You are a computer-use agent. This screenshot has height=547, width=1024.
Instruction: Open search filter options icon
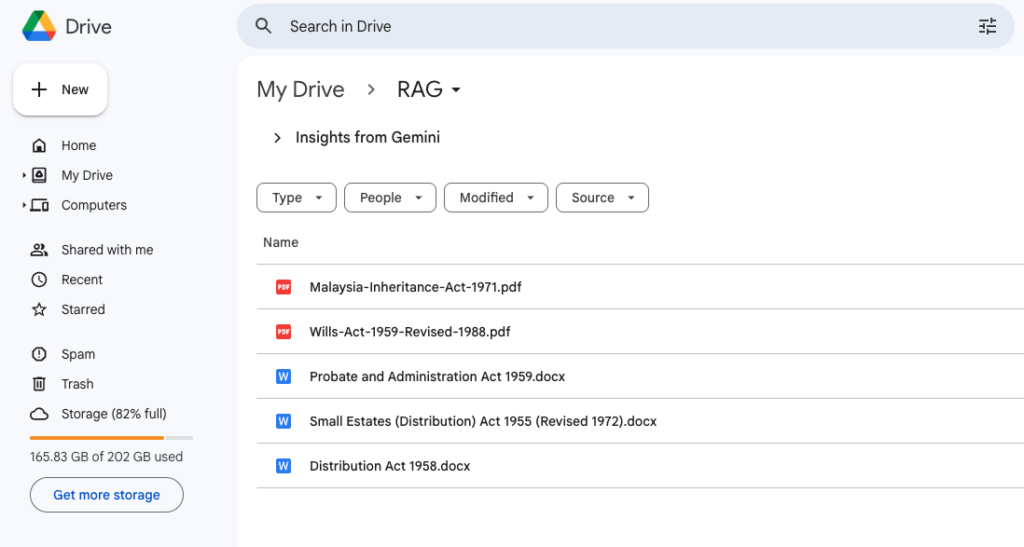987,27
